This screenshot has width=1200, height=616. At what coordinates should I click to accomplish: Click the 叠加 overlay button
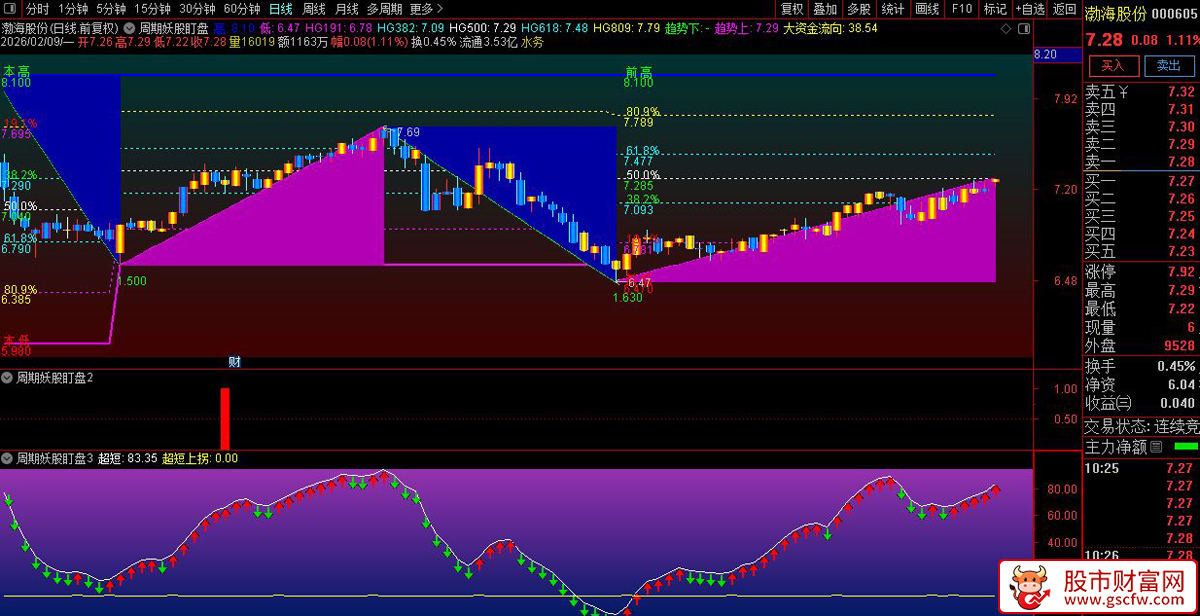825,9
